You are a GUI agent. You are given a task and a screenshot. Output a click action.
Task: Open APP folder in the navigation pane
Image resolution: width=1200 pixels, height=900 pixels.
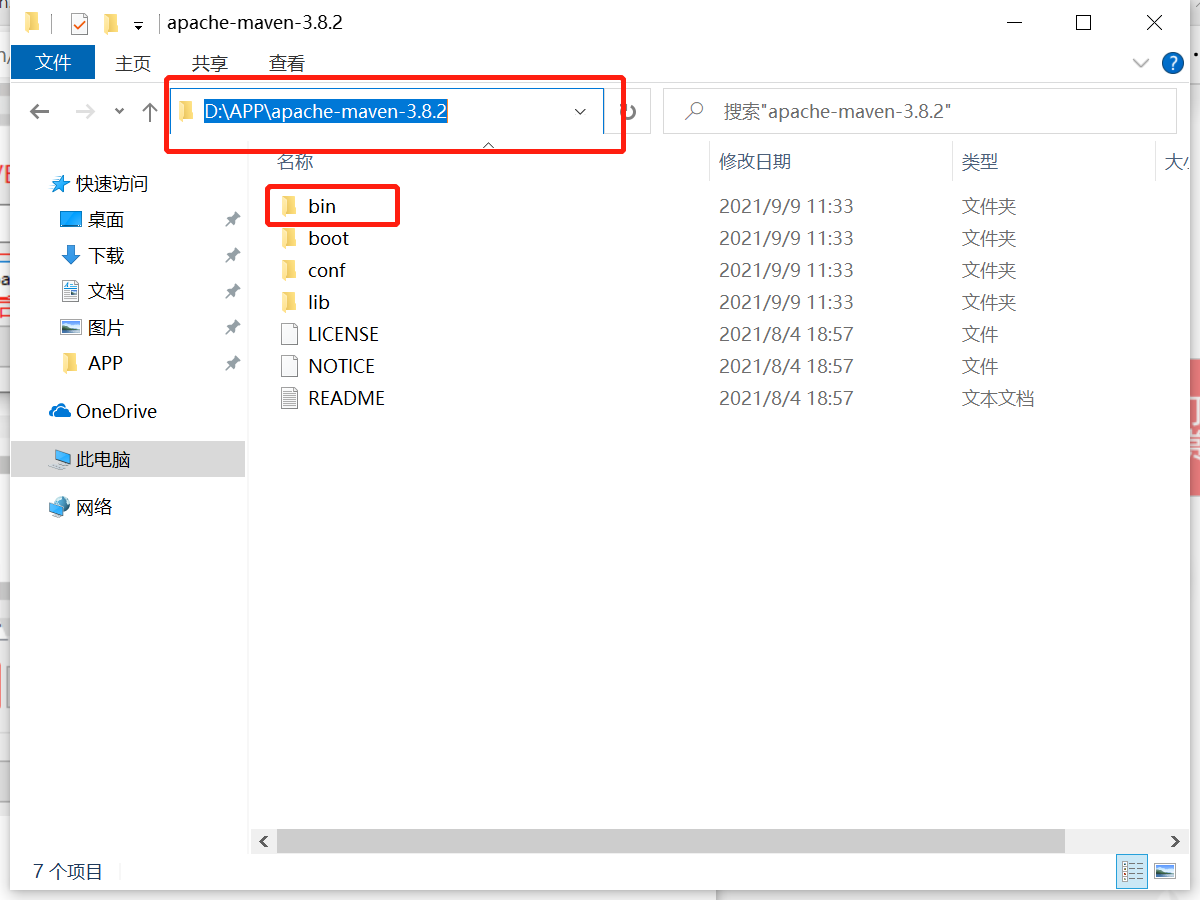(x=105, y=364)
